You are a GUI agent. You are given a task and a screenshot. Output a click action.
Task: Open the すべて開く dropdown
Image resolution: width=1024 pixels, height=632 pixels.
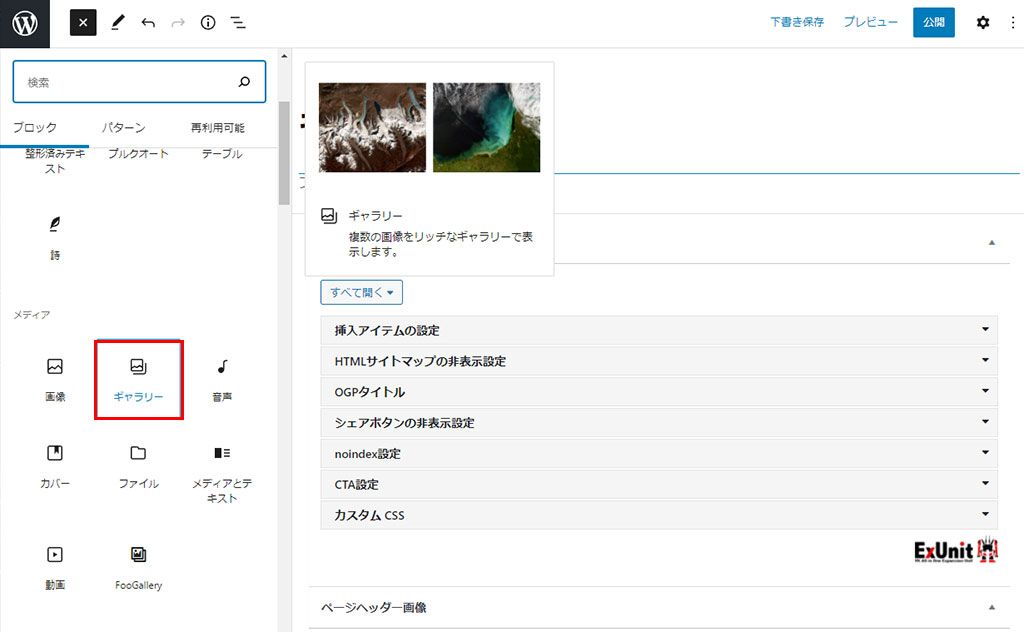pos(361,292)
